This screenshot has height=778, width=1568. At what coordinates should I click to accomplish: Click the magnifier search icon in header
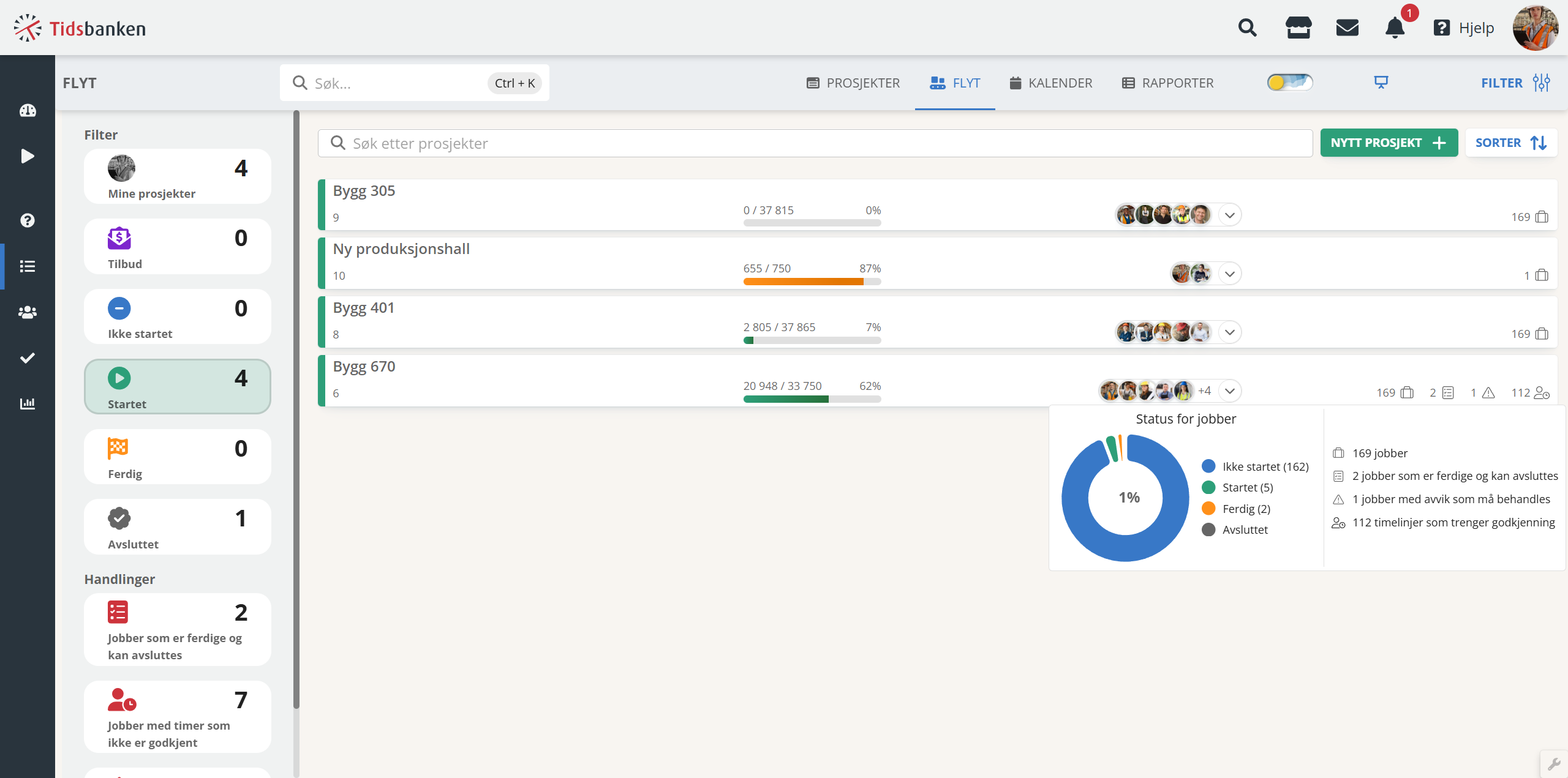tap(1247, 28)
